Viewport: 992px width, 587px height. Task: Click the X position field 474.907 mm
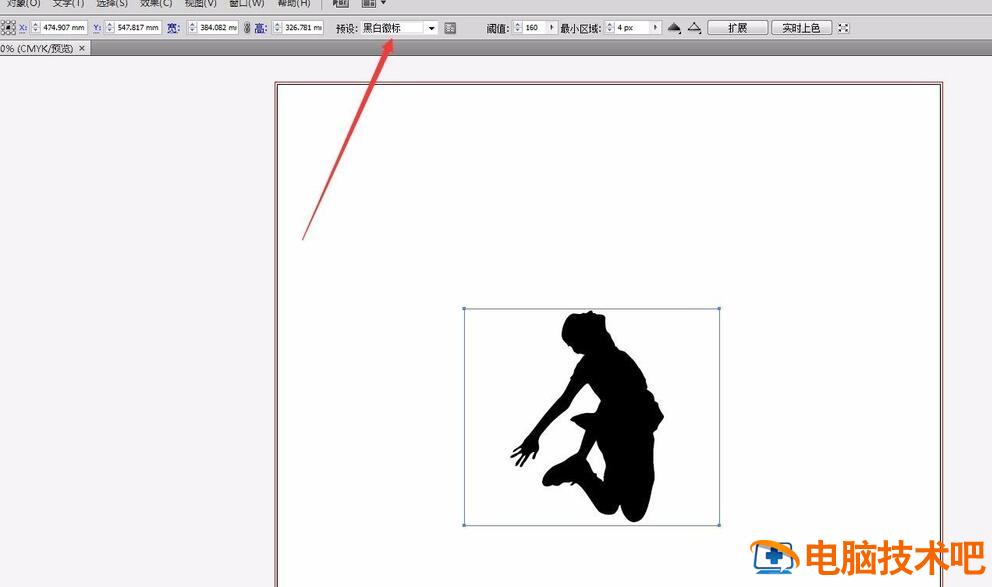tap(64, 28)
